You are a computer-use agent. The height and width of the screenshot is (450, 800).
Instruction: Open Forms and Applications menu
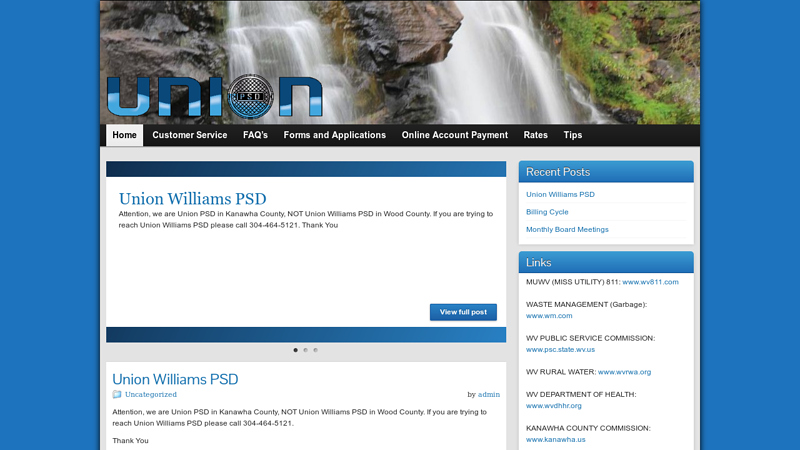(334, 135)
